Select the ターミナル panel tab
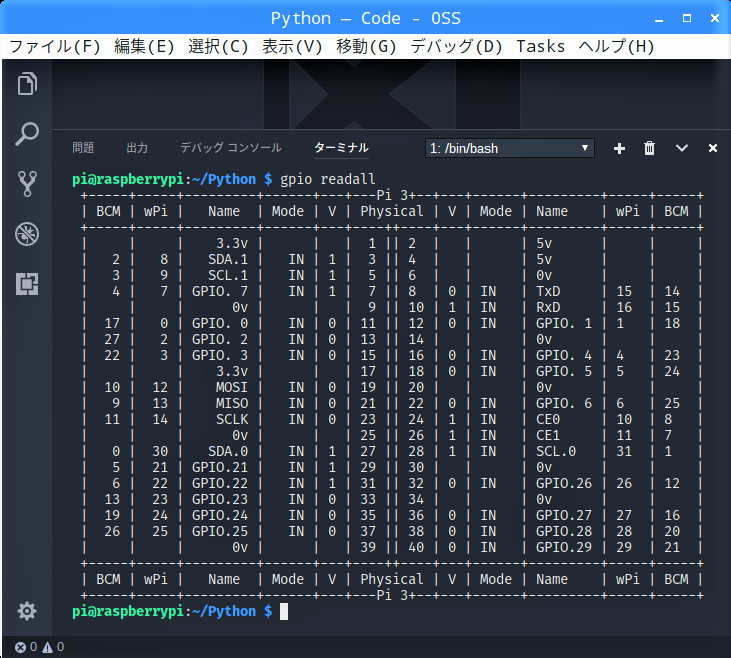Viewport: 731px width, 658px height. tap(341, 148)
